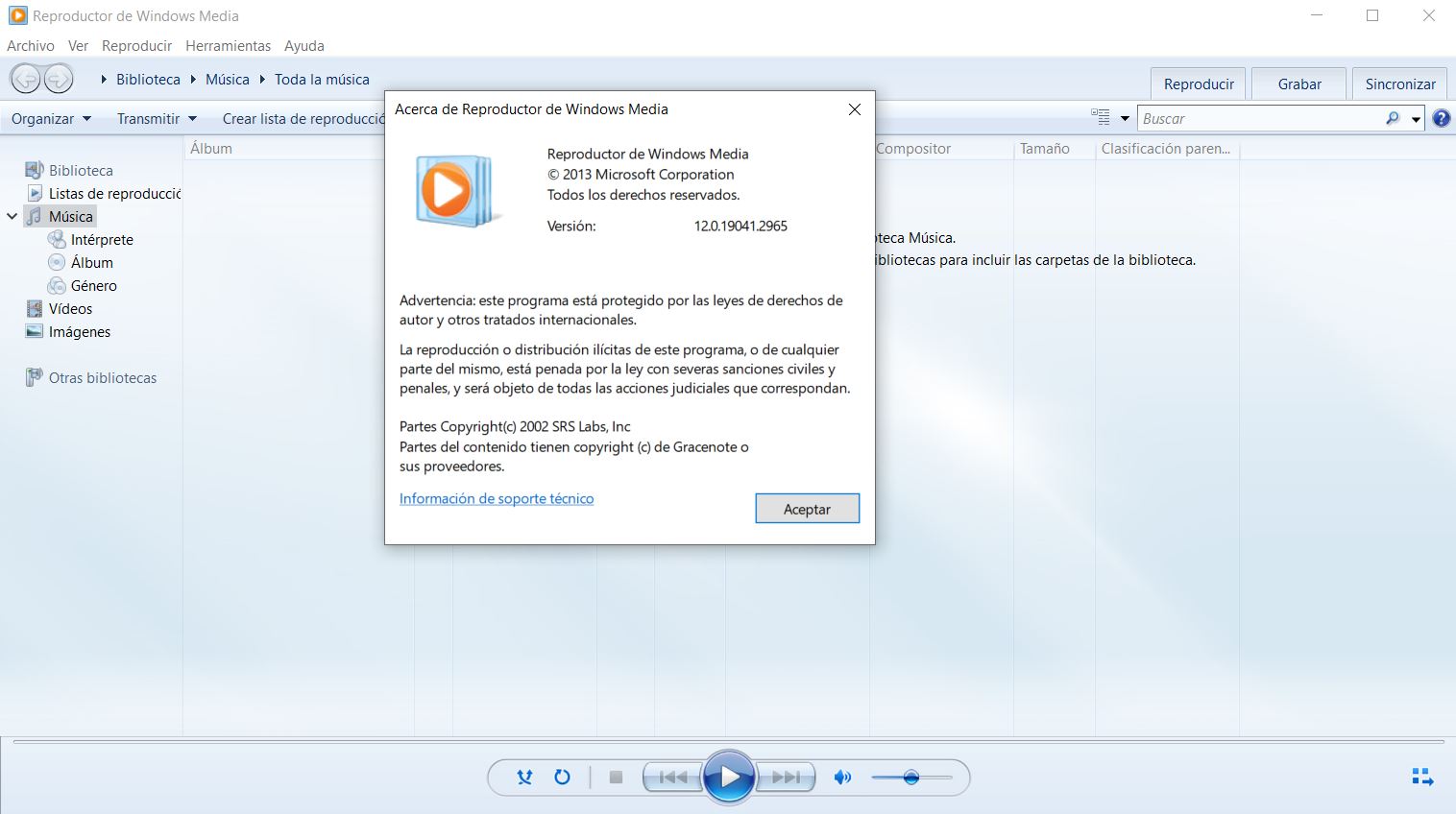
Task: Expand arrow before Música breadcrumb
Action: coord(193,80)
